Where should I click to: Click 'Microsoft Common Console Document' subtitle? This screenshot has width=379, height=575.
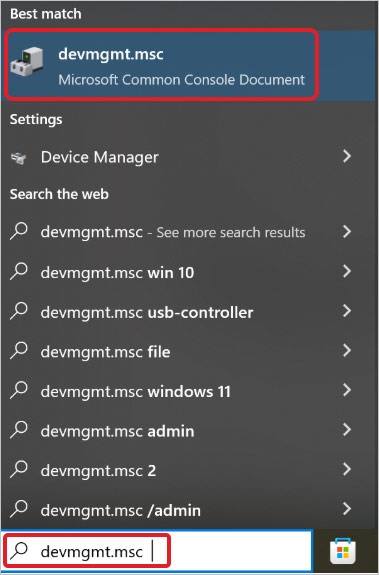[x=181, y=80]
